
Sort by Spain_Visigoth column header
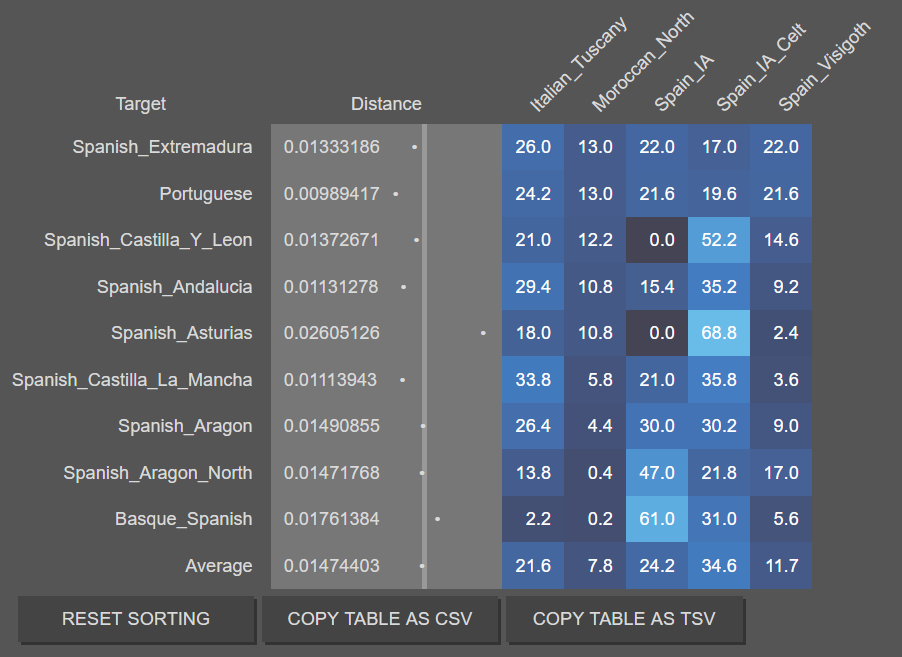point(824,66)
